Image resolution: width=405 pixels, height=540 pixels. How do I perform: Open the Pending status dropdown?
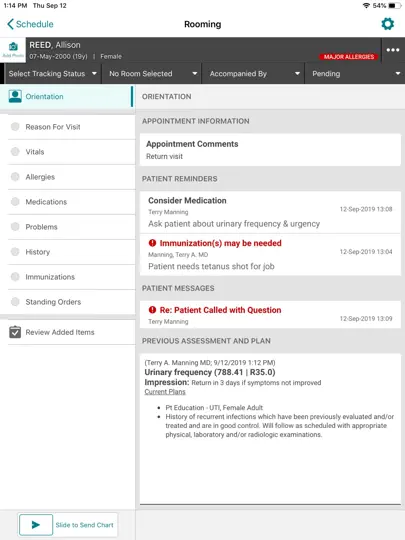[355, 73]
